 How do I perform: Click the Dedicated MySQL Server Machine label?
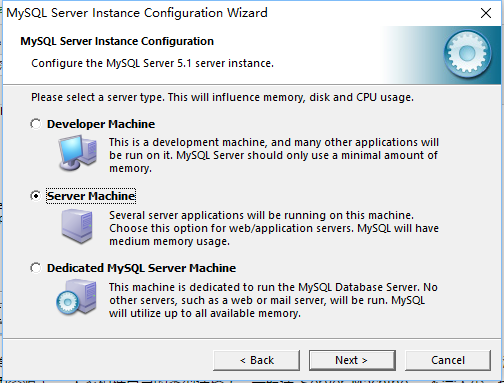click(x=141, y=268)
